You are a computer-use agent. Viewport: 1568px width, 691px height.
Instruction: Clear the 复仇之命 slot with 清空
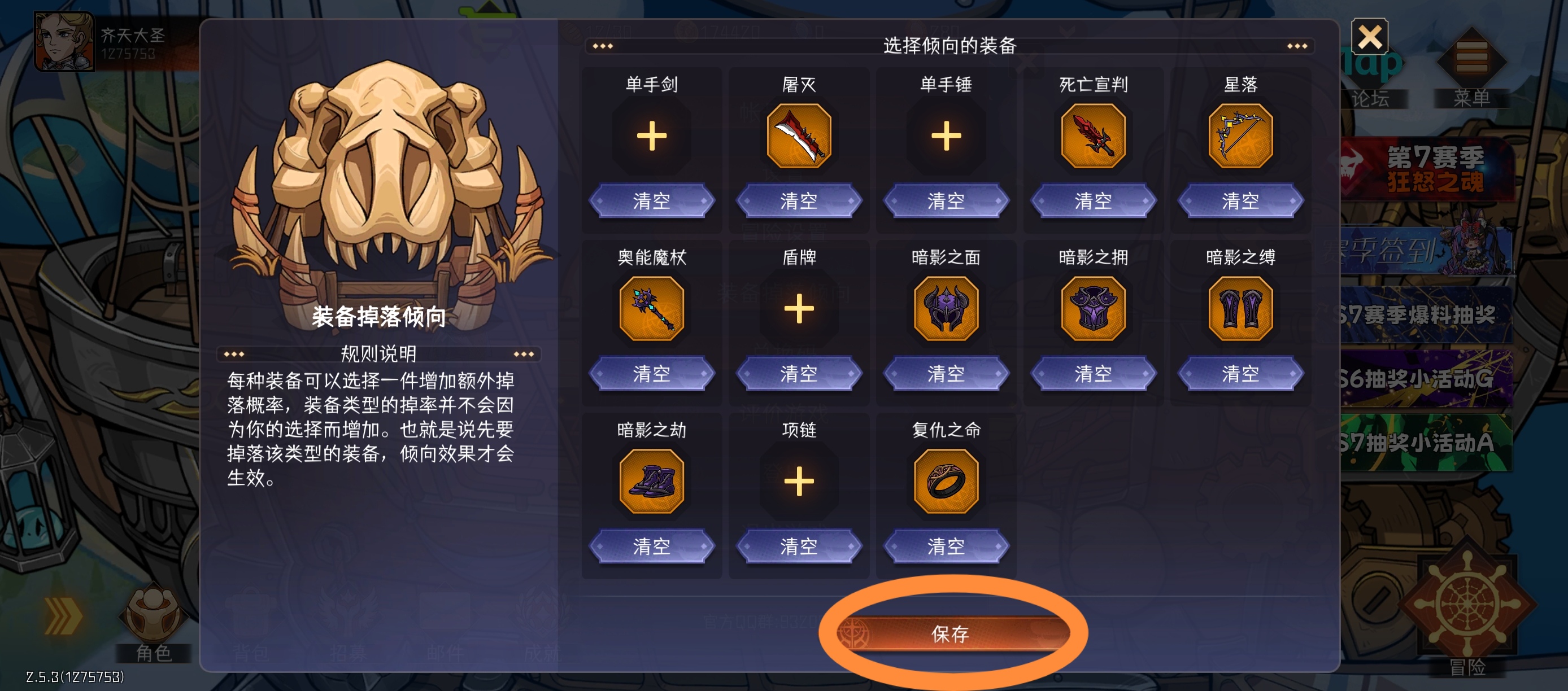946,546
